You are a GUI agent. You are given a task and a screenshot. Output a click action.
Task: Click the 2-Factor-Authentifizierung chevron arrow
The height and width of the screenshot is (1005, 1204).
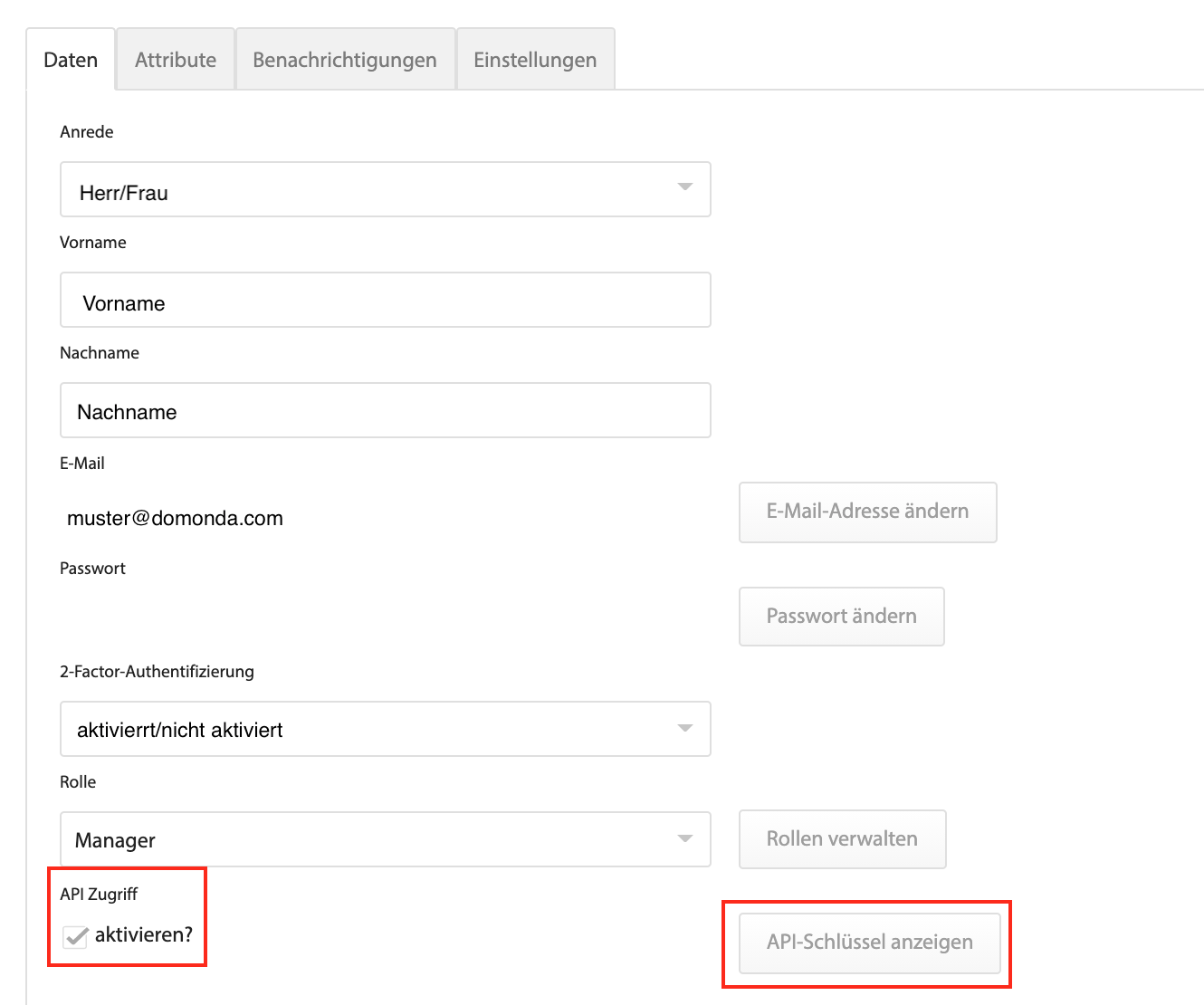685,729
